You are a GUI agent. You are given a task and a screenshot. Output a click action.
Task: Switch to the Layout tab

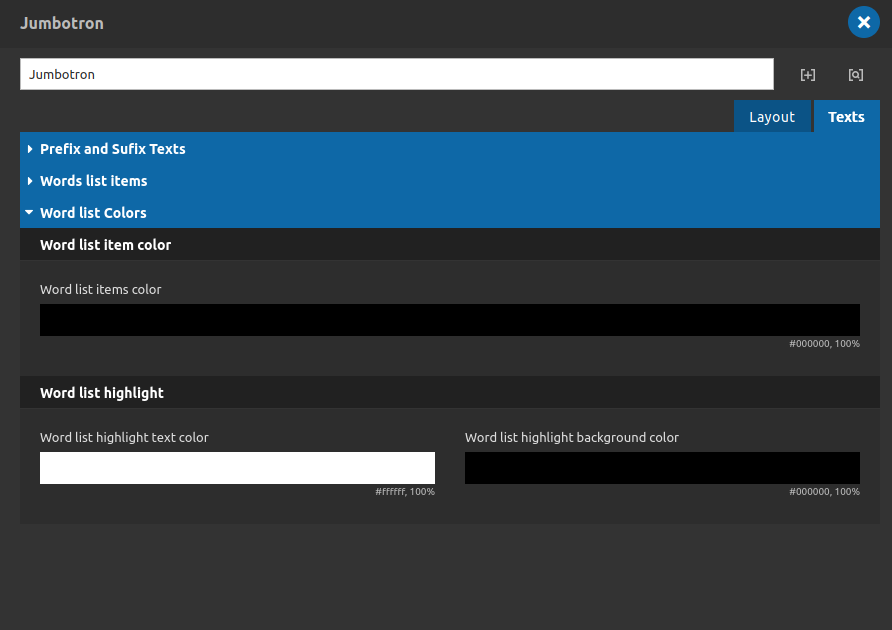pyautogui.click(x=772, y=117)
